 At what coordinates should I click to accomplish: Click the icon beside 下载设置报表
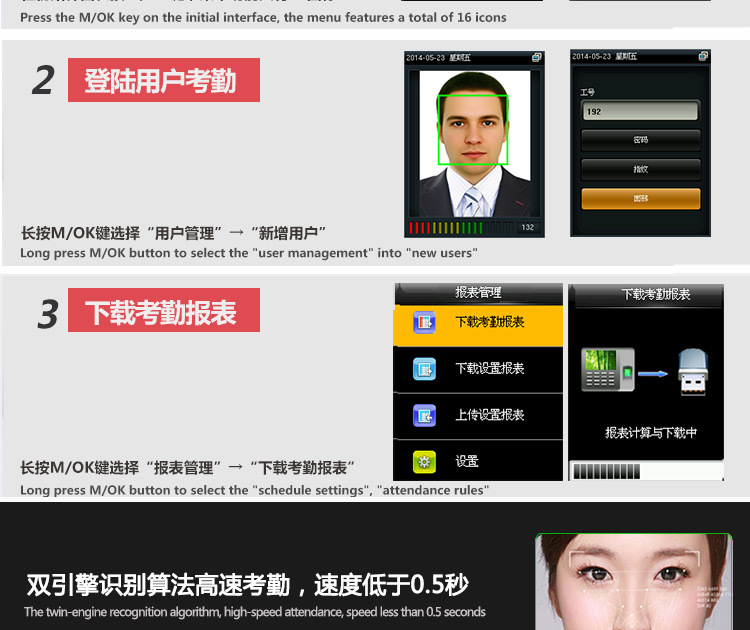pyautogui.click(x=424, y=369)
